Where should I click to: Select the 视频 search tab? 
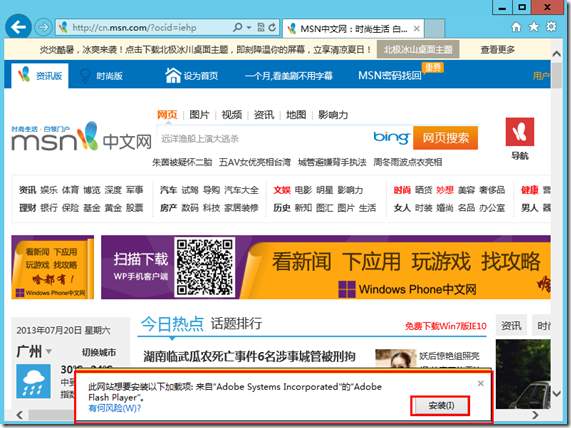click(232, 115)
